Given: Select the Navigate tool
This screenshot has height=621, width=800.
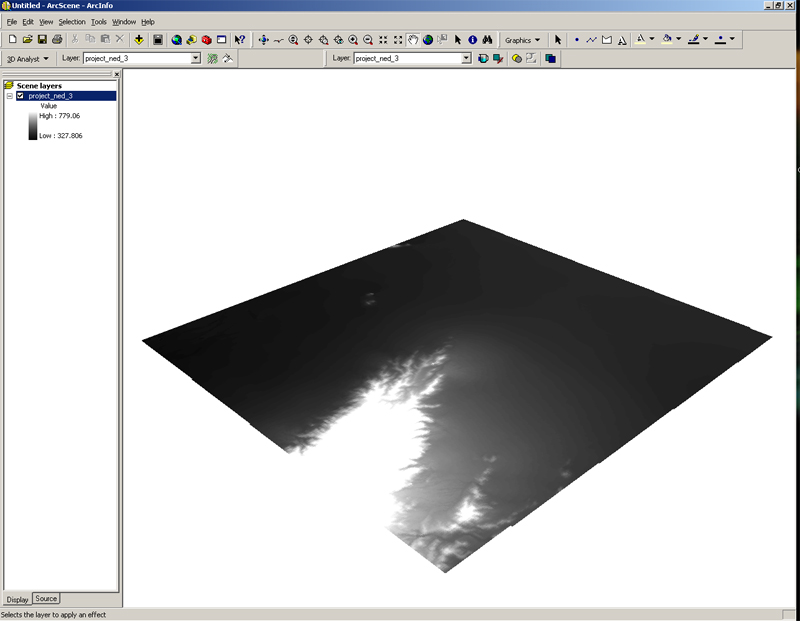Looking at the screenshot, I should point(263,40).
